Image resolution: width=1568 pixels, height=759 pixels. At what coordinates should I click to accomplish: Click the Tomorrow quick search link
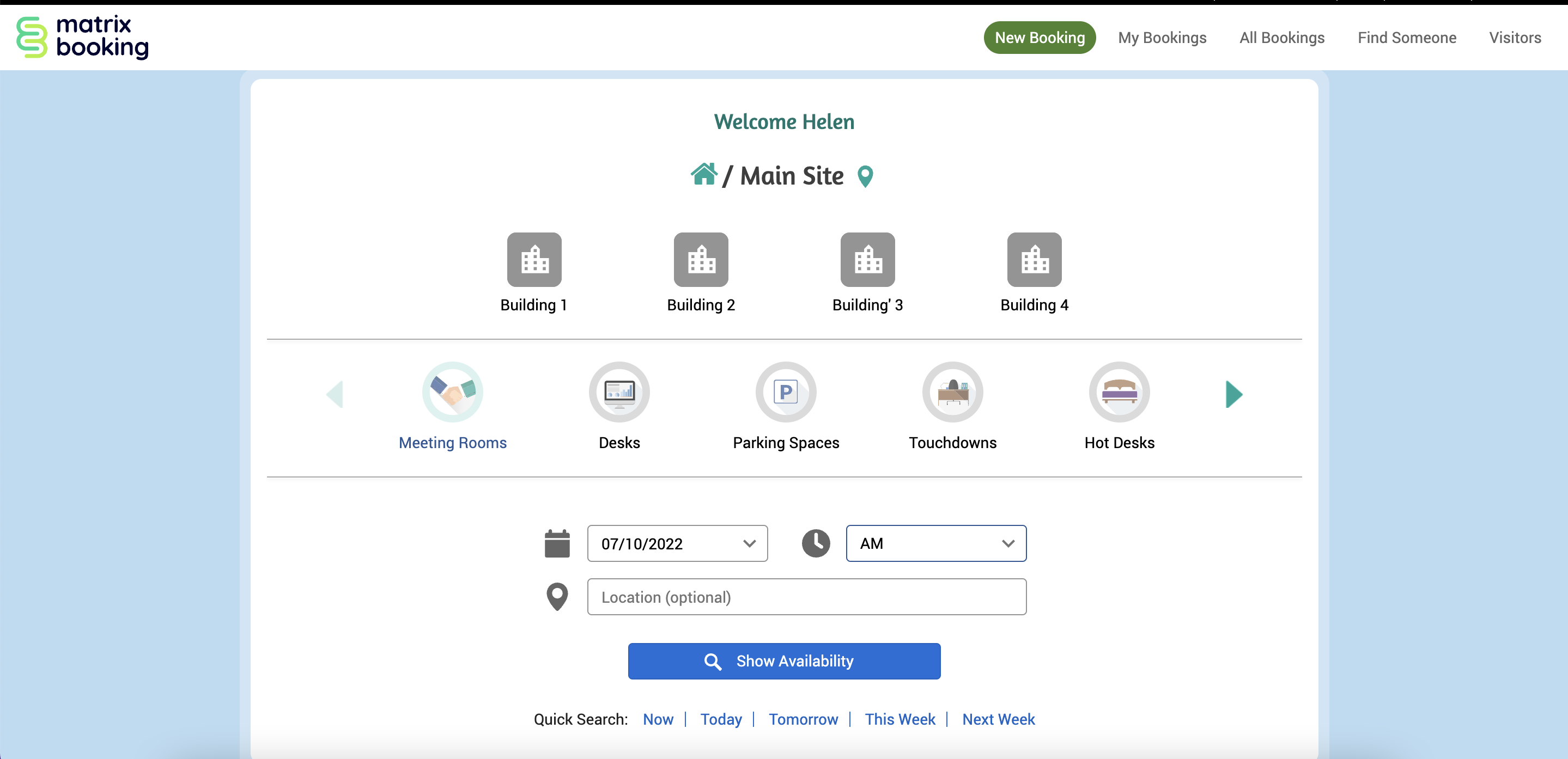pos(803,719)
